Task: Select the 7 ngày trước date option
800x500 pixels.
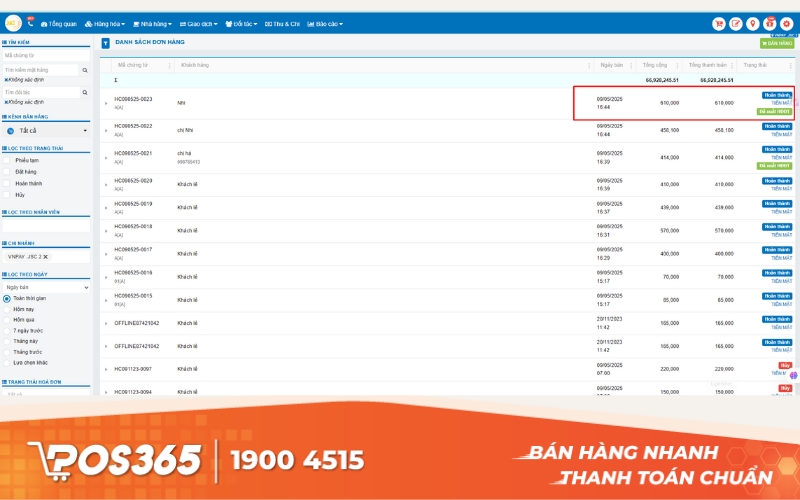Action: point(7,331)
